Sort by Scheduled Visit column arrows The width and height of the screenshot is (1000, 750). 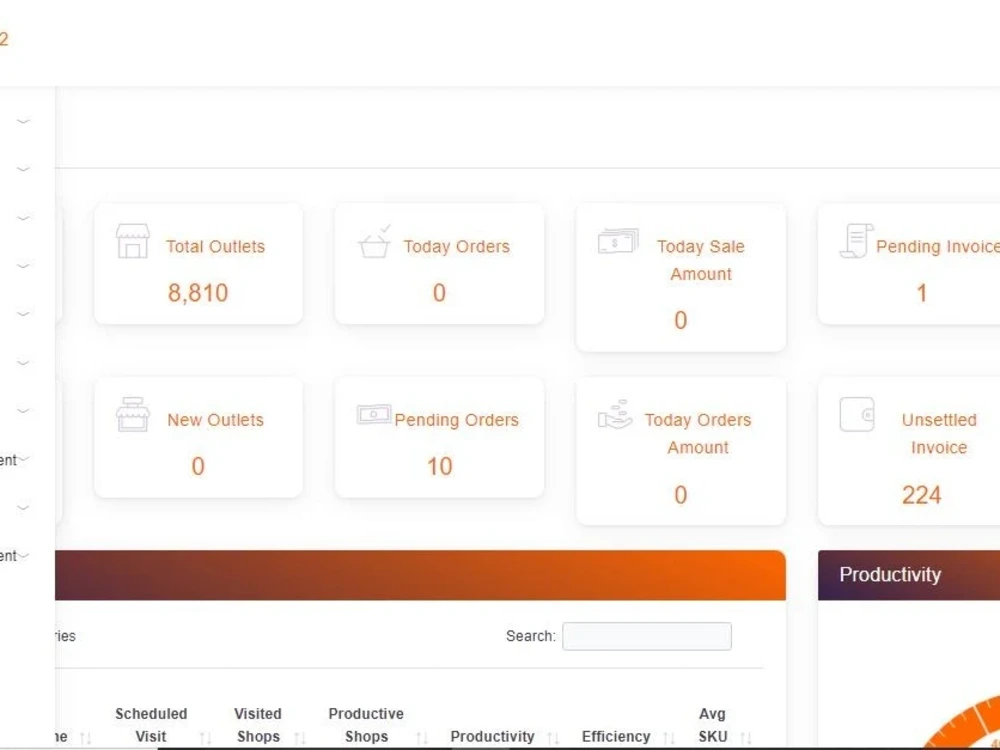tap(205, 738)
